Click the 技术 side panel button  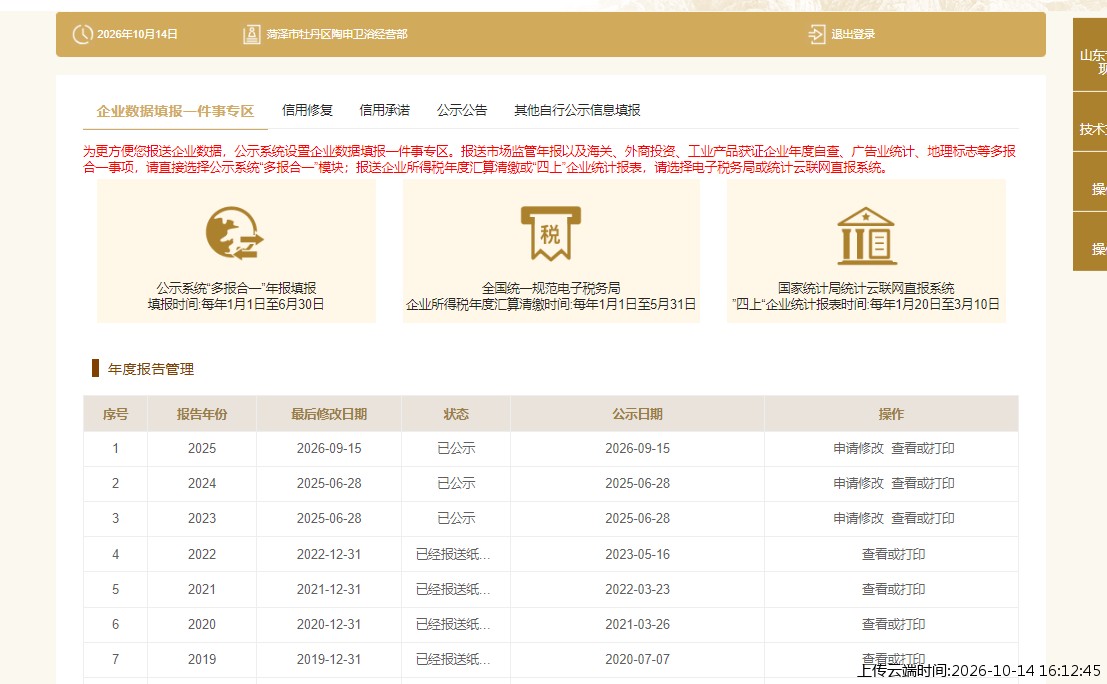coord(1090,122)
